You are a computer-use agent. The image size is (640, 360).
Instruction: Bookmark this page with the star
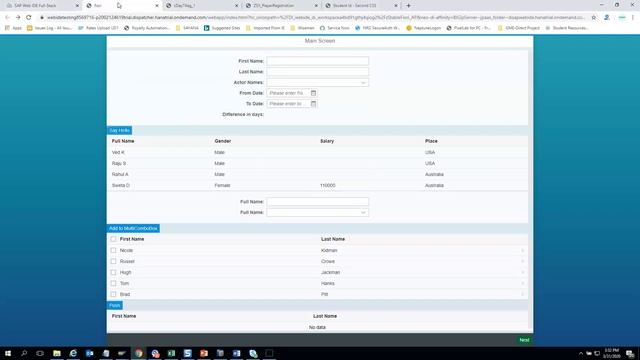tap(593, 18)
